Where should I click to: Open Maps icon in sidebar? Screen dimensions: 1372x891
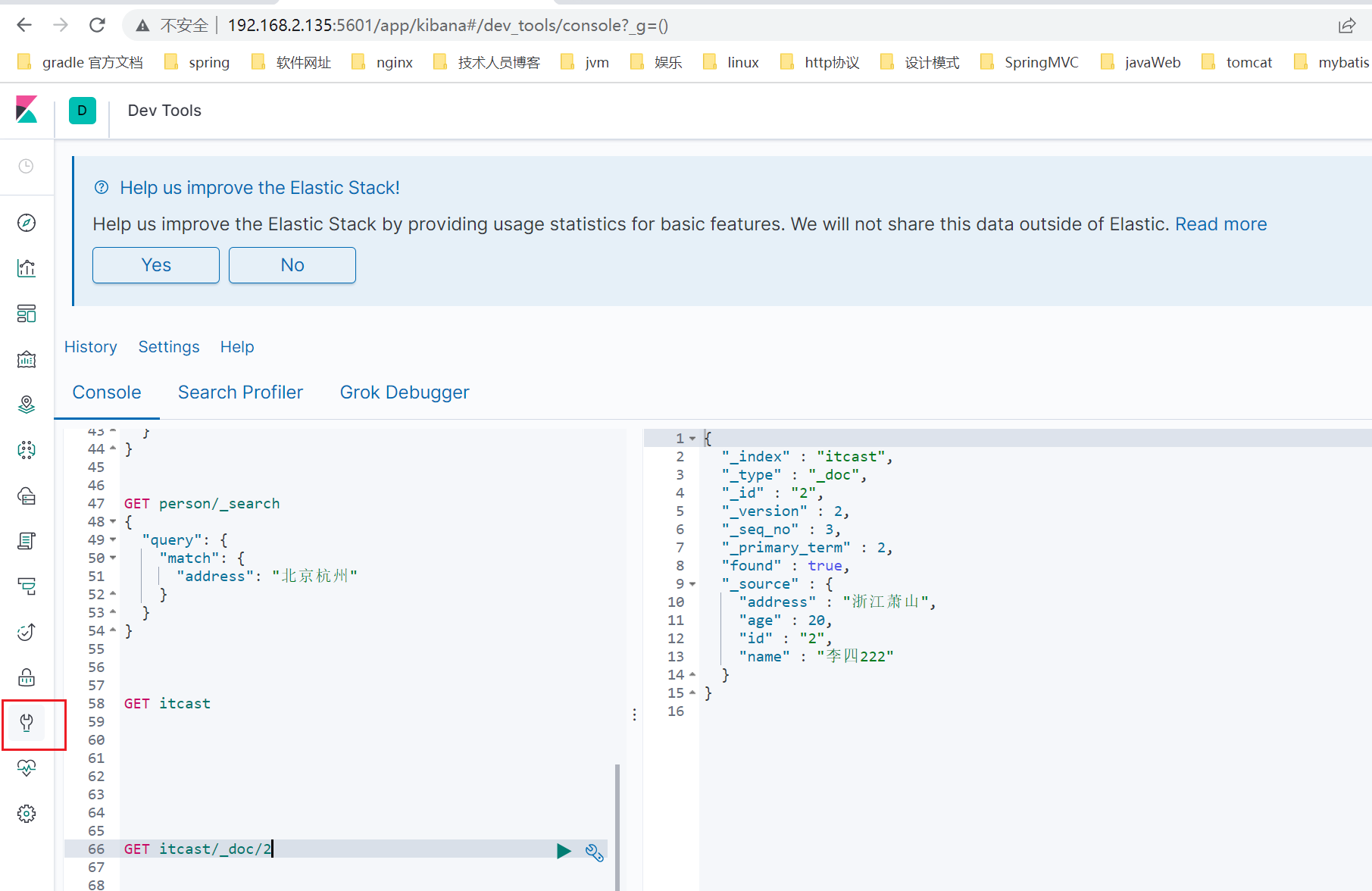click(27, 405)
